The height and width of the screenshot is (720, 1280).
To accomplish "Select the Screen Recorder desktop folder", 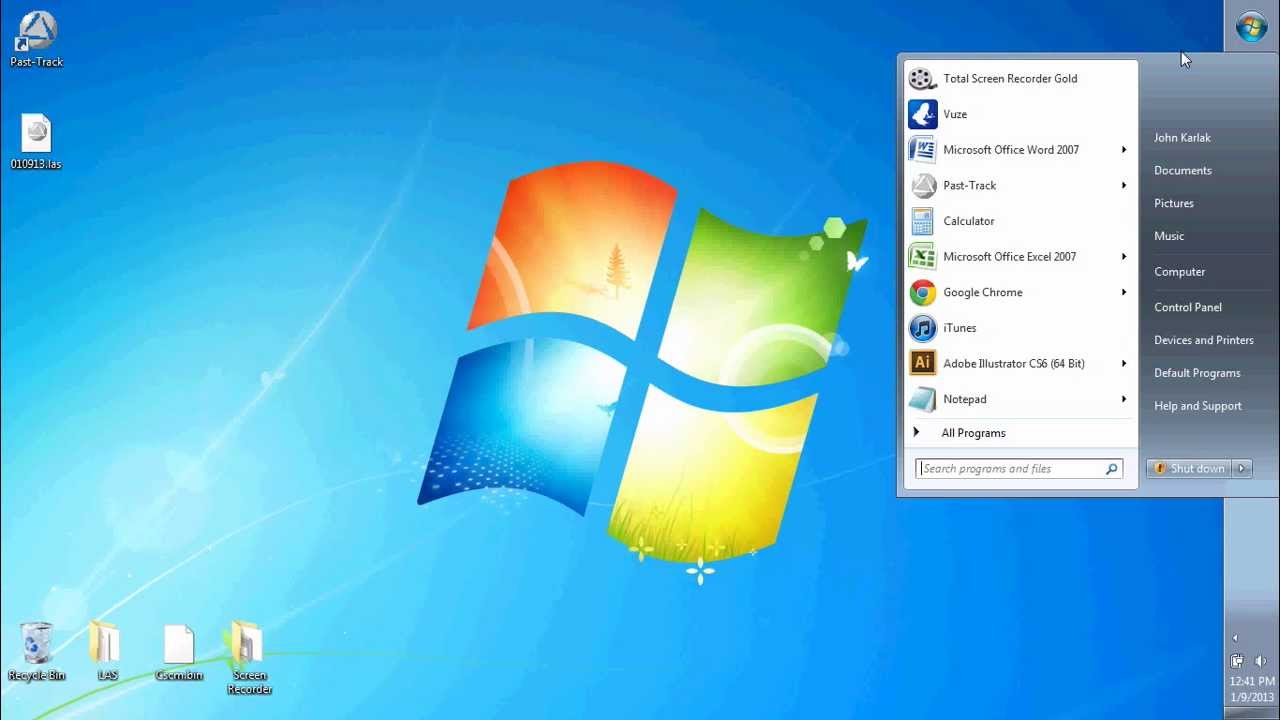I will point(249,658).
